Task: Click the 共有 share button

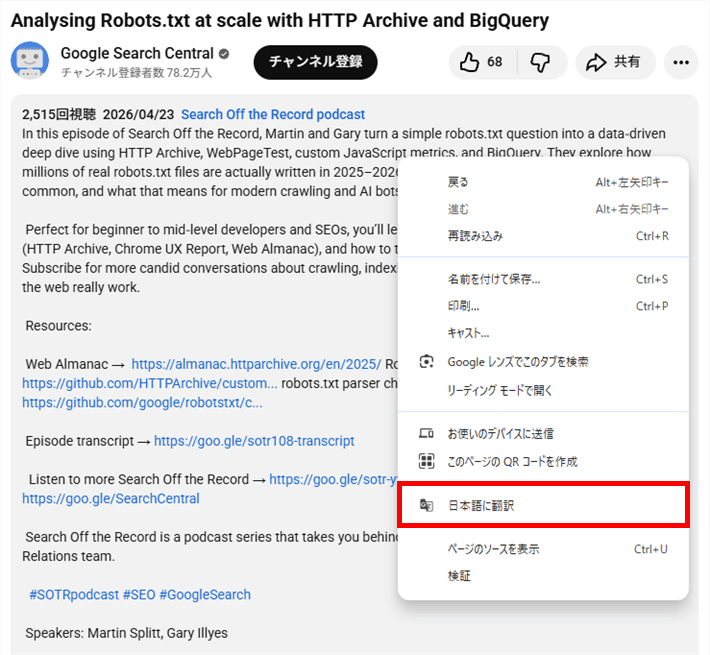Action: tap(615, 62)
